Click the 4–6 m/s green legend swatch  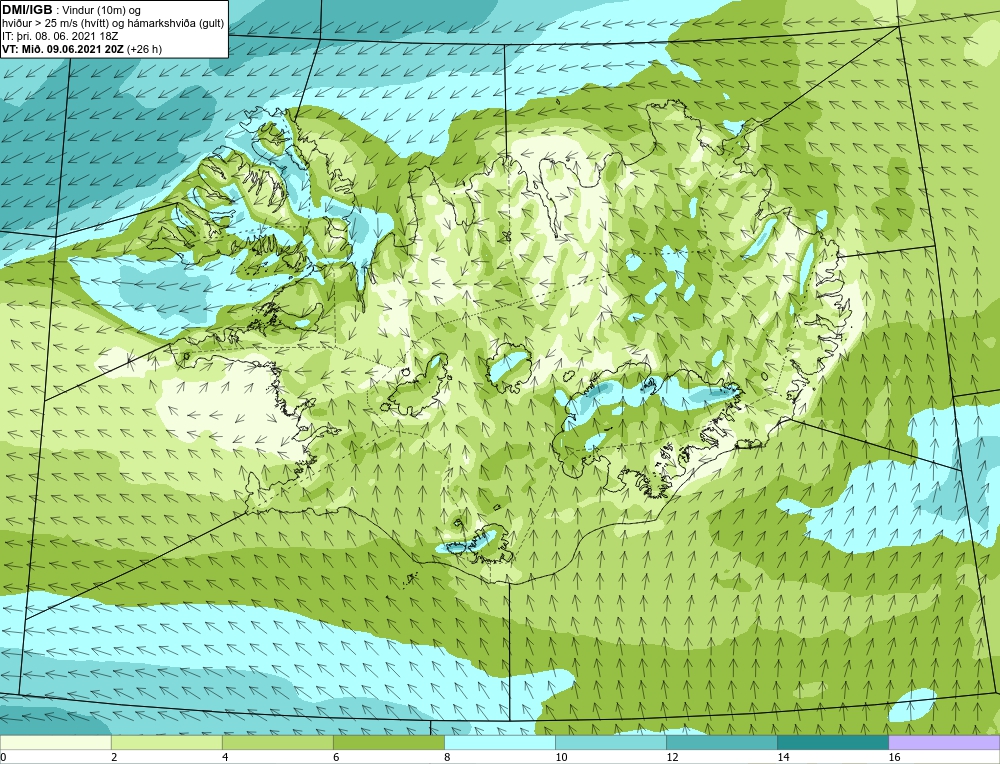point(277,742)
